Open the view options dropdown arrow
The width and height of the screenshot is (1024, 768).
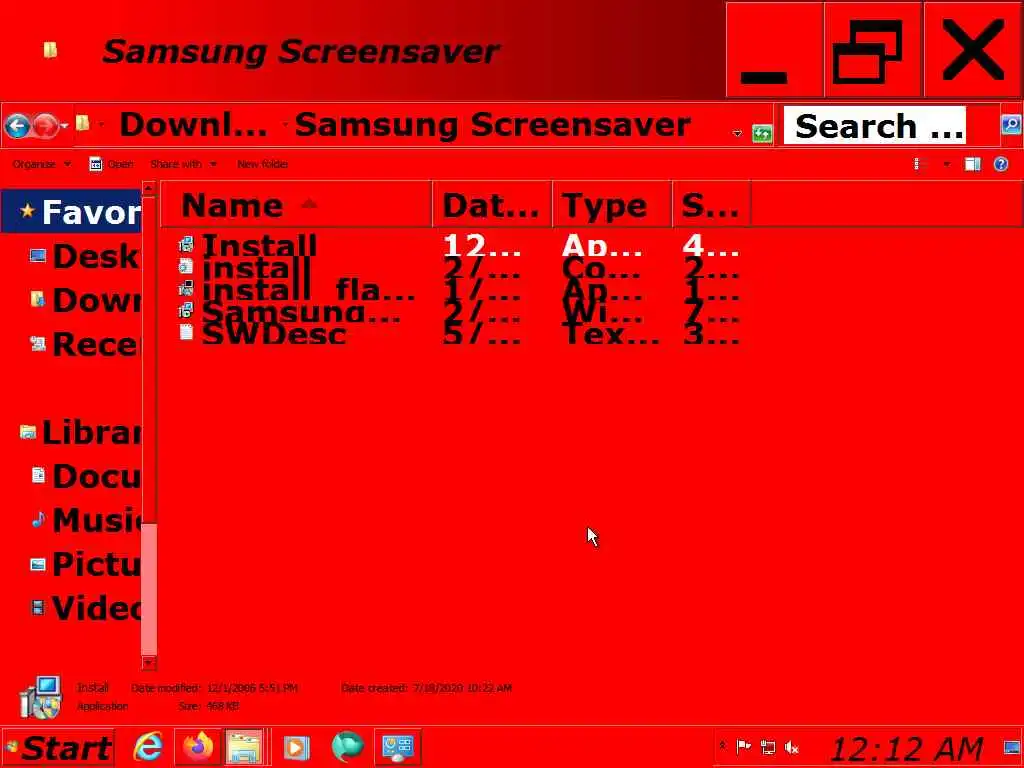946,165
